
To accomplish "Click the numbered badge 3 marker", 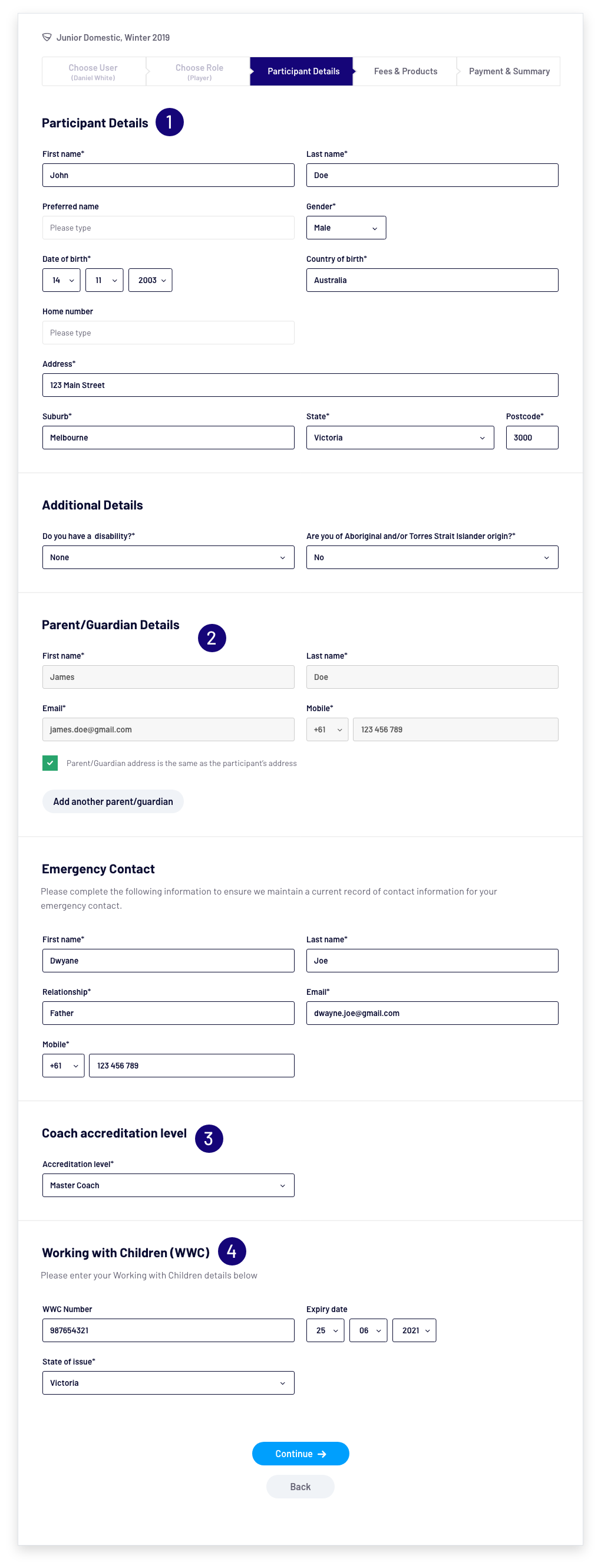I will click(x=209, y=1138).
